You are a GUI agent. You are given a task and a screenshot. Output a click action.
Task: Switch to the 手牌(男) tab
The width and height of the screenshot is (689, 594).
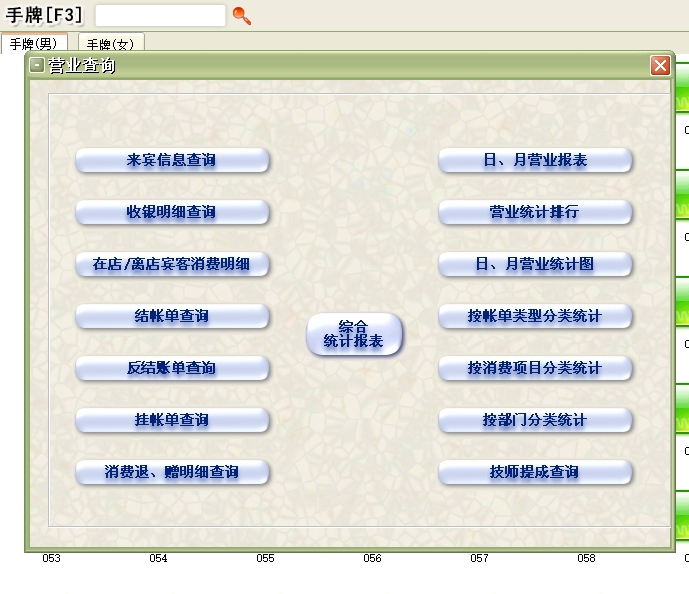(34, 44)
